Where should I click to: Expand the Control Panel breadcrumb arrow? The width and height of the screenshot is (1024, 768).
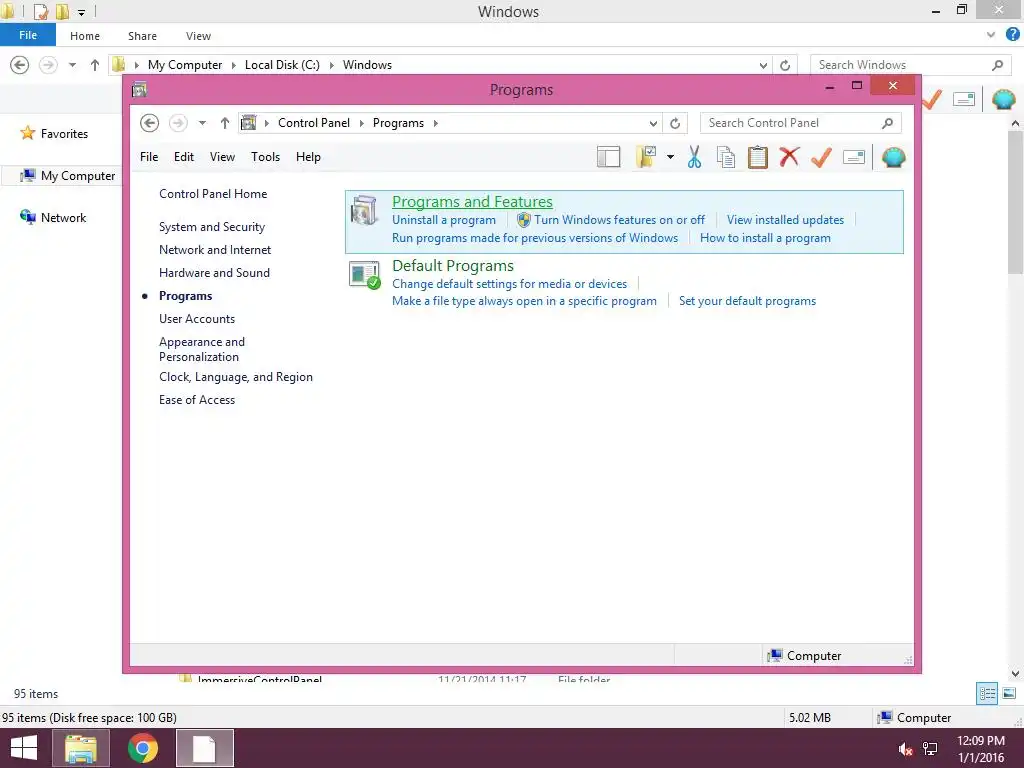(x=361, y=123)
